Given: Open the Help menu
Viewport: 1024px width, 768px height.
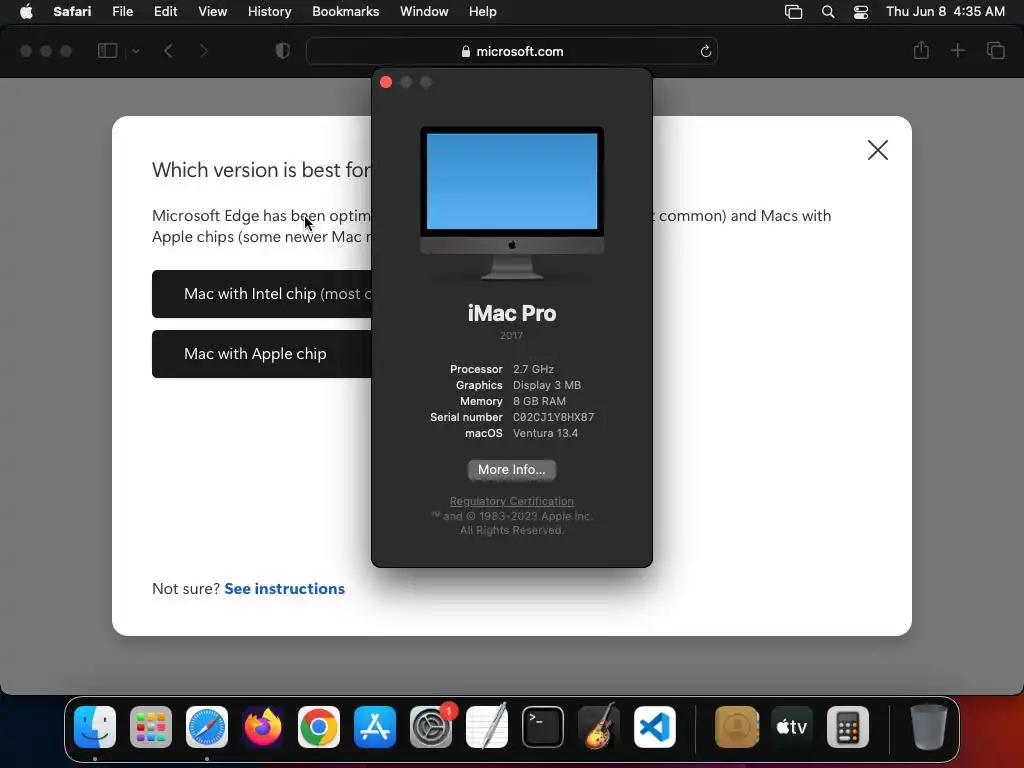Looking at the screenshot, I should coord(483,12).
